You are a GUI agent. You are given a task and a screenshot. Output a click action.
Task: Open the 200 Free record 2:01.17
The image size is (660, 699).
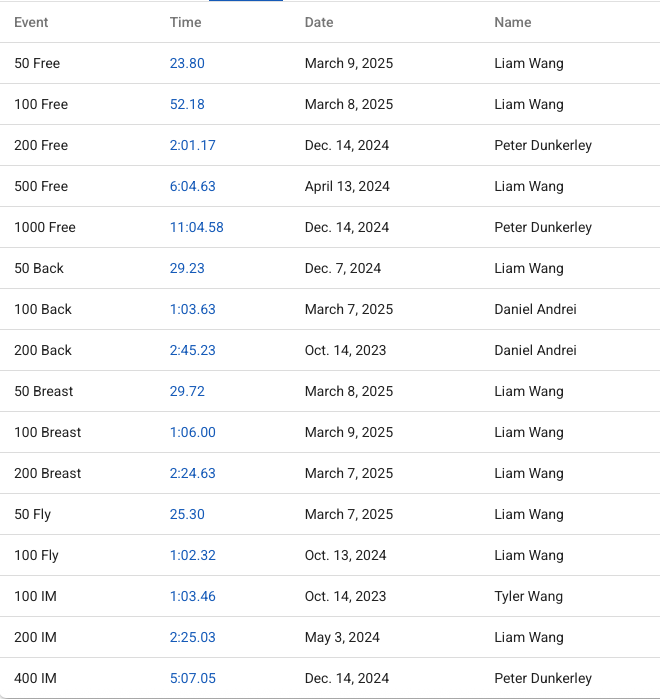coord(192,145)
